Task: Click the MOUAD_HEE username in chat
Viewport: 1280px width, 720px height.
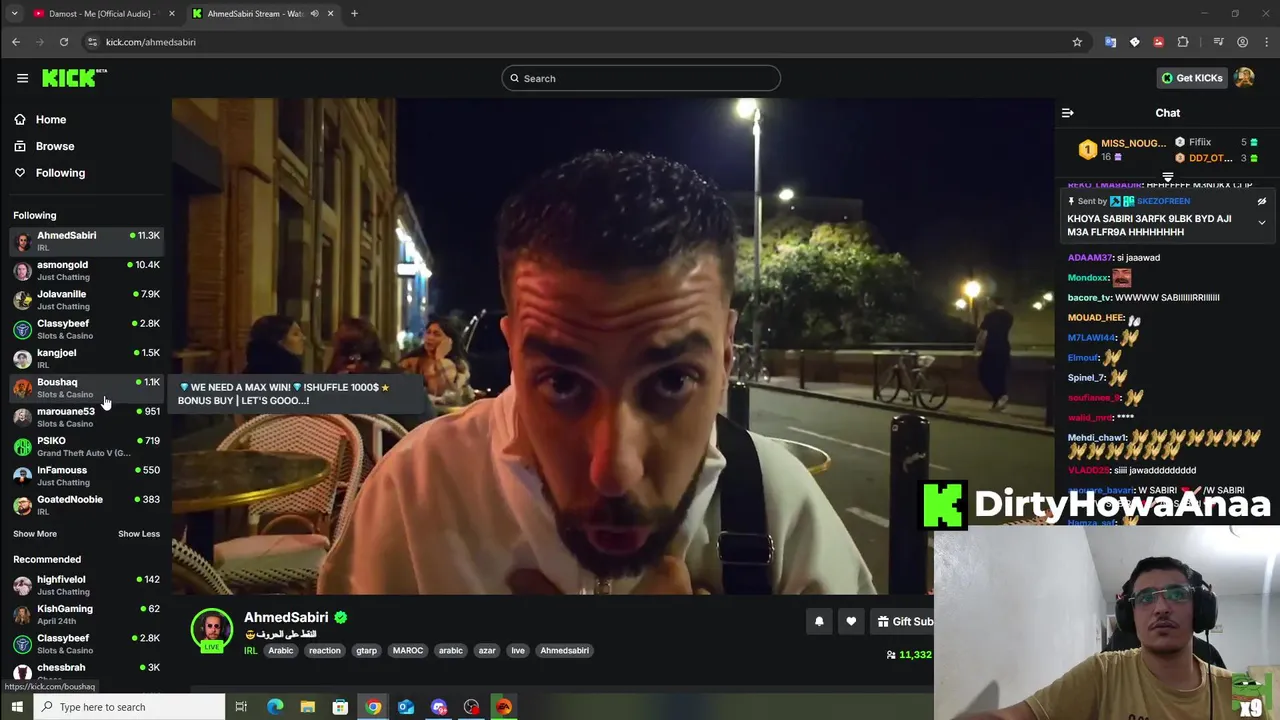Action: 1095,318
